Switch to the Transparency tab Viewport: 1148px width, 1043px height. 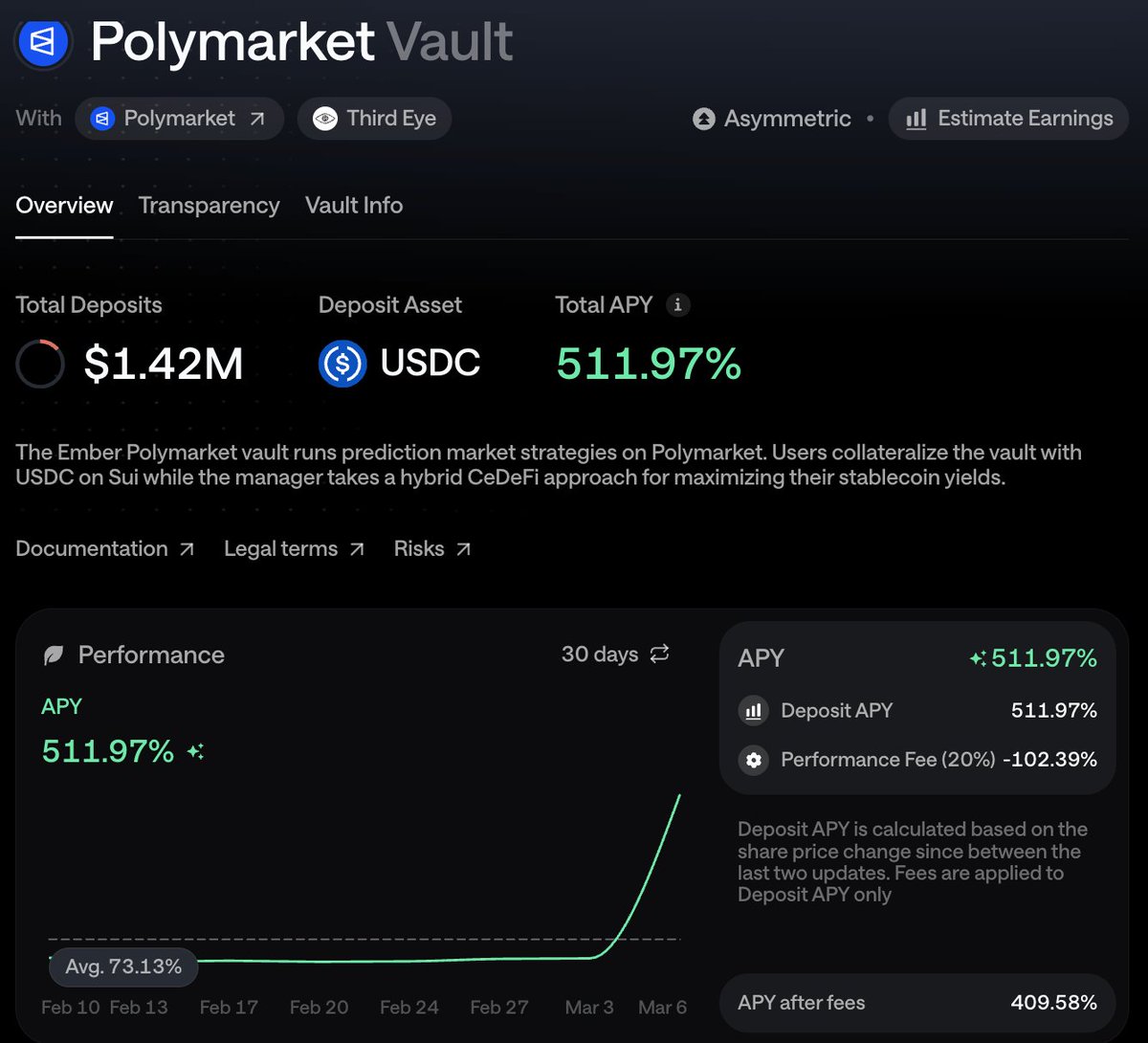tap(209, 206)
